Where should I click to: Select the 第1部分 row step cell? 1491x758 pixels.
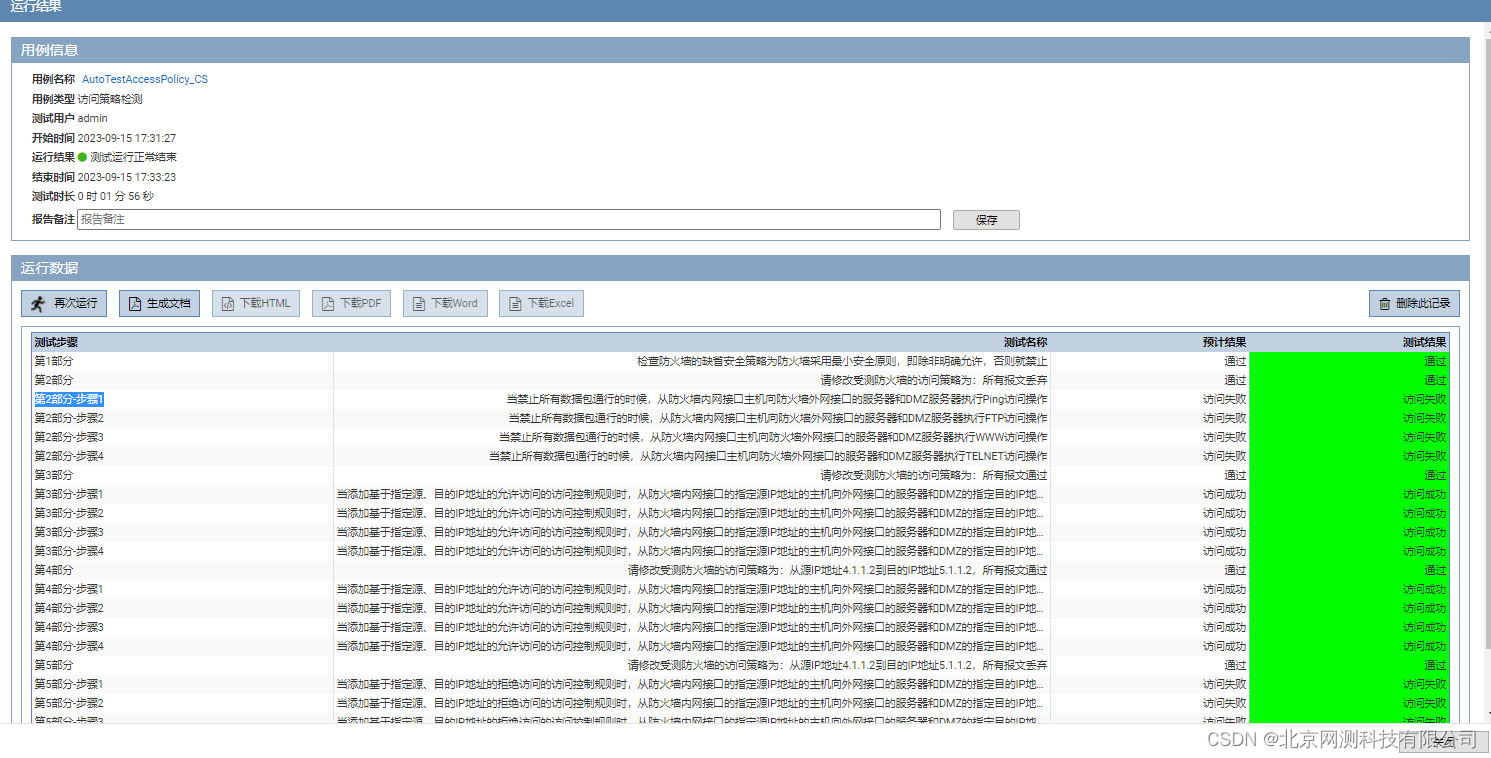click(182, 361)
